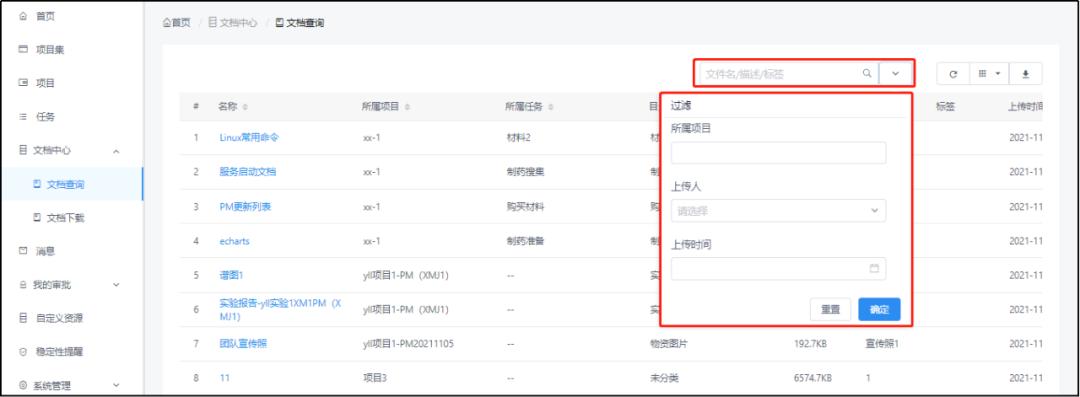Click 文档中心 in the breadcrumb
1080x397 pixels.
tap(233, 23)
